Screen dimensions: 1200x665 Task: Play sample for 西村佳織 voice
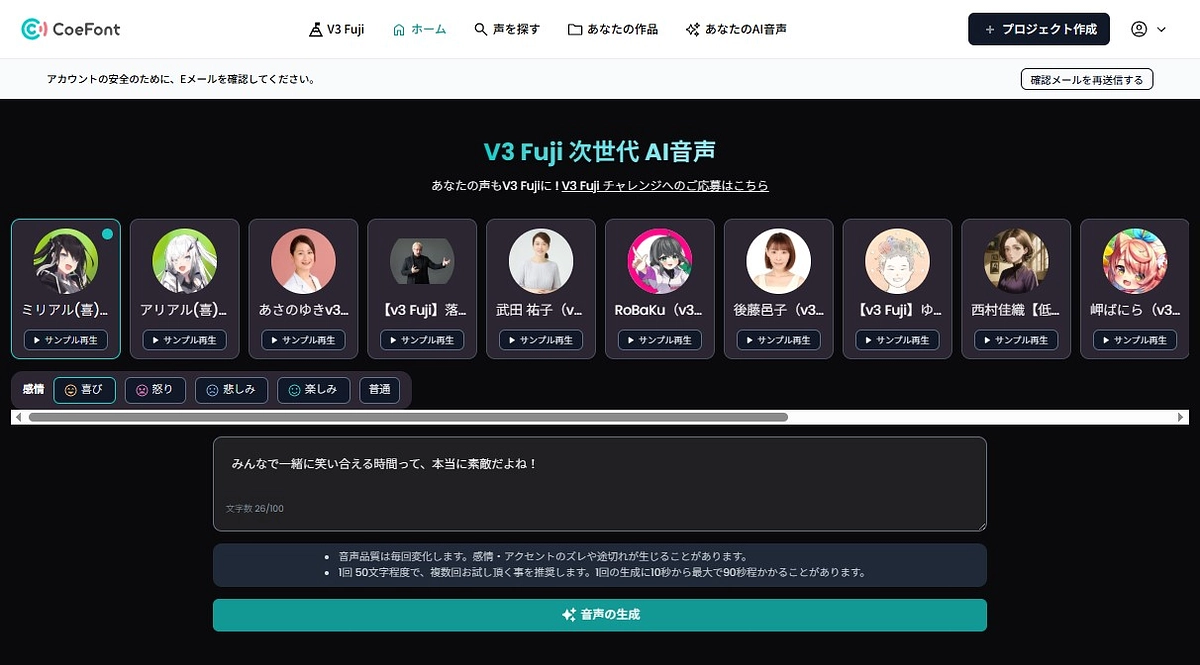[1016, 340]
